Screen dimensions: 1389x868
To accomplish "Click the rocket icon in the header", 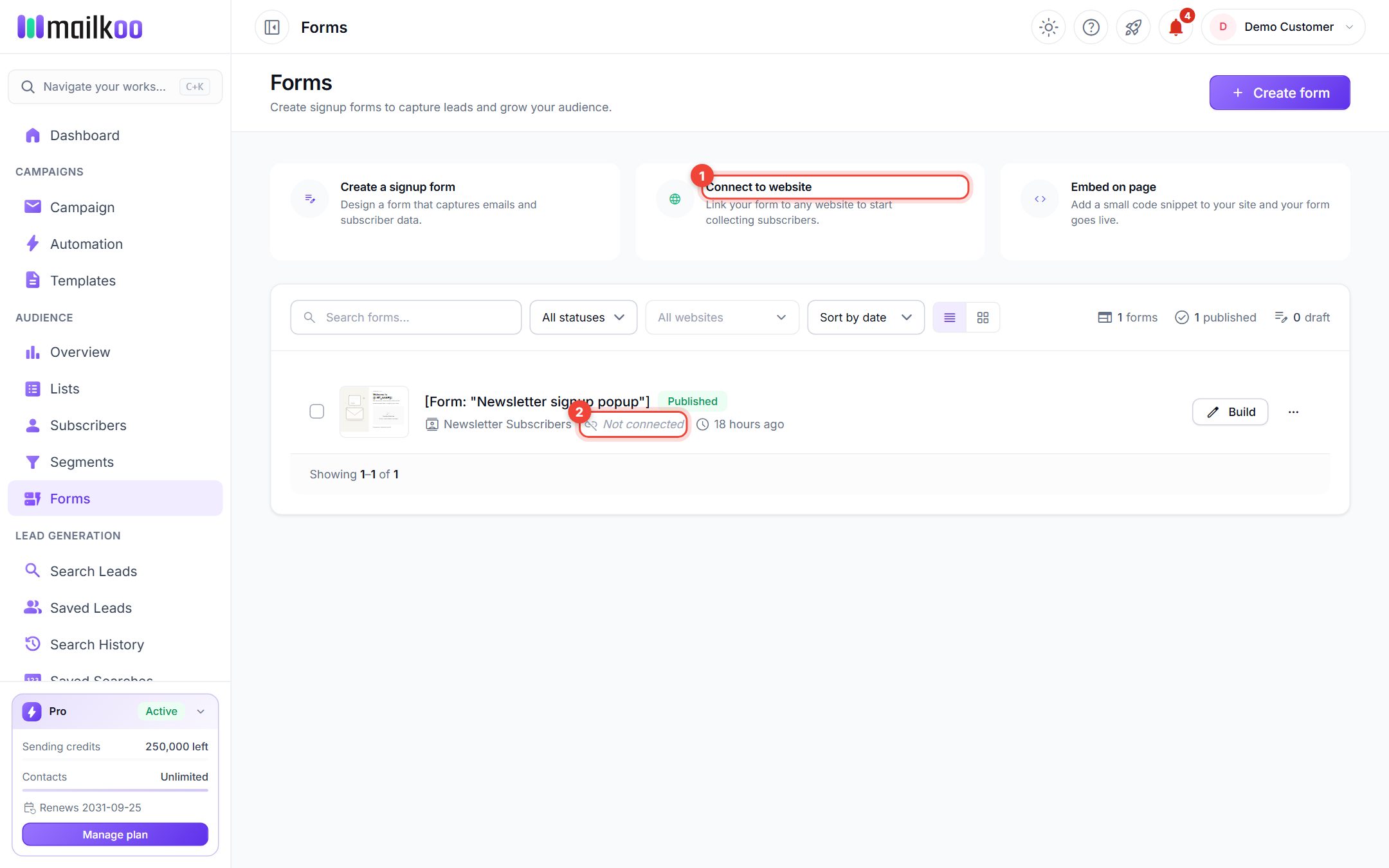I will point(1133,27).
